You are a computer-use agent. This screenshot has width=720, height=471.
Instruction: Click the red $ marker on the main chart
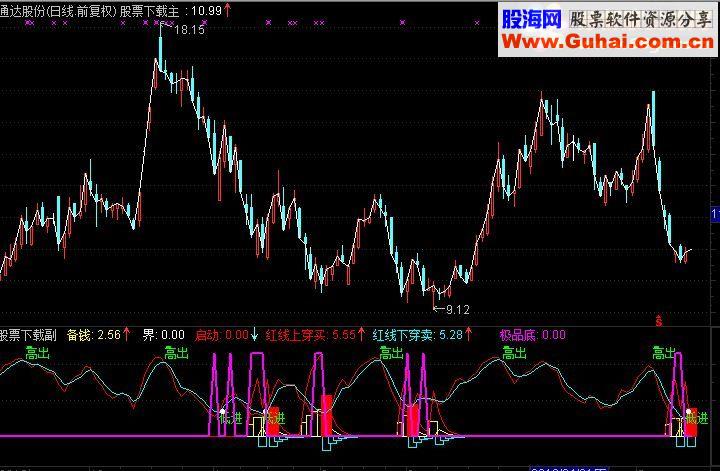click(659, 320)
